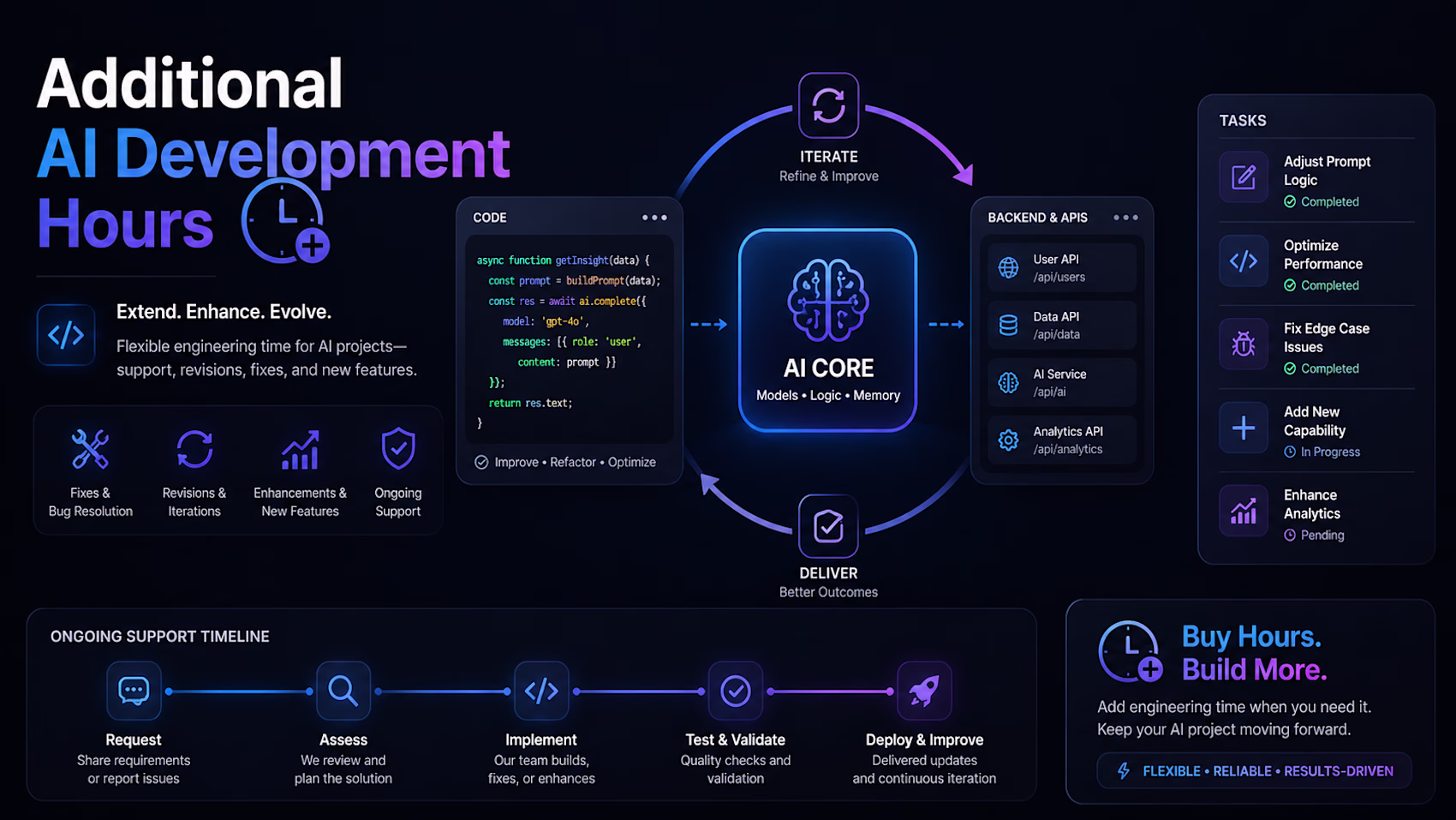Click the checkmark icon under Adjust Prompt Logic
1456x820 pixels.
click(x=1290, y=202)
